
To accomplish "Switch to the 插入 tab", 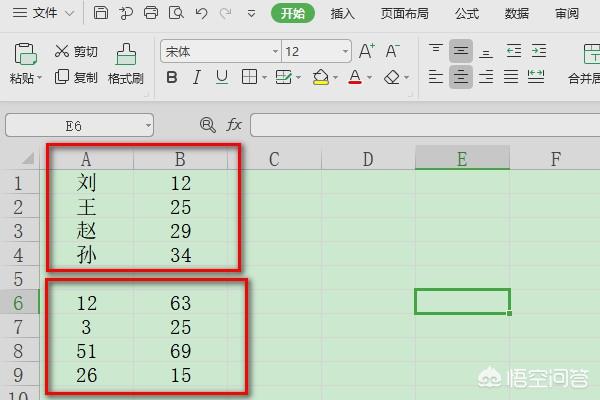I will 342,14.
